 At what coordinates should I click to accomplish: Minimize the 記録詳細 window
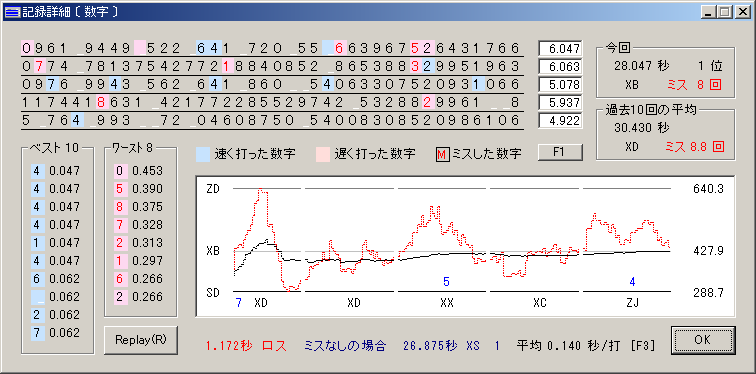tap(708, 12)
